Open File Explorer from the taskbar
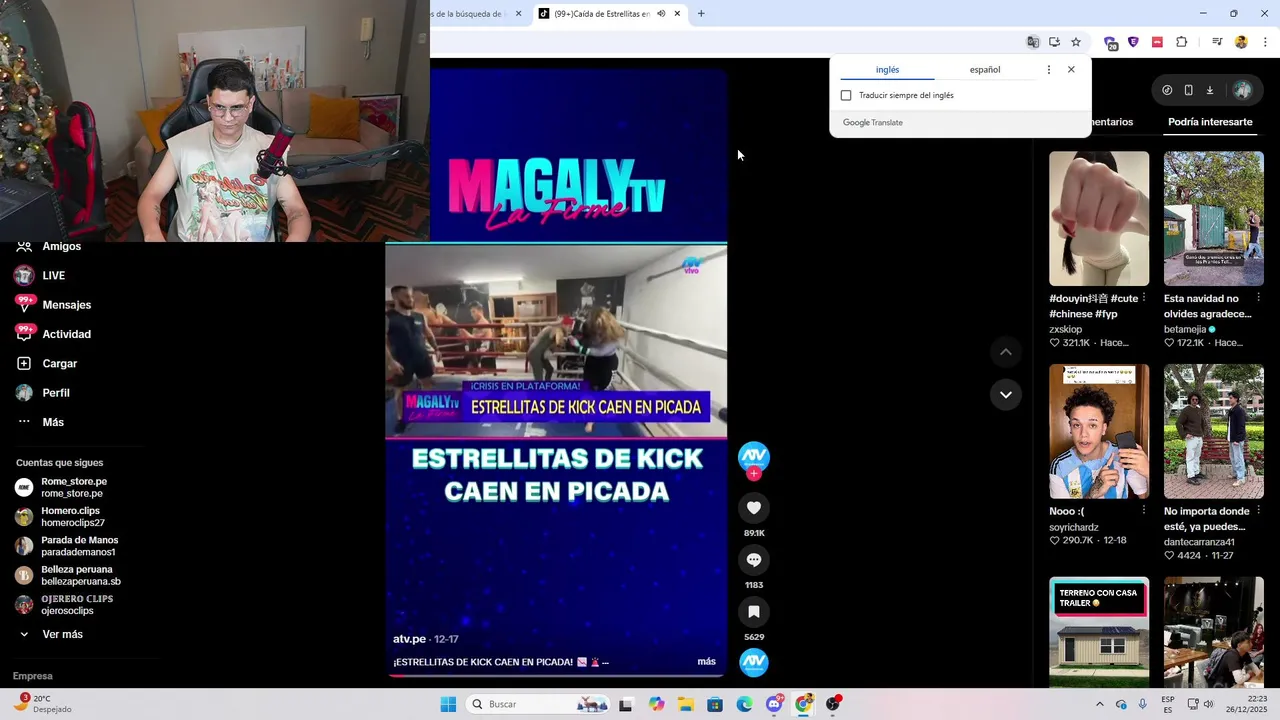This screenshot has width=1280, height=720. coord(686,704)
